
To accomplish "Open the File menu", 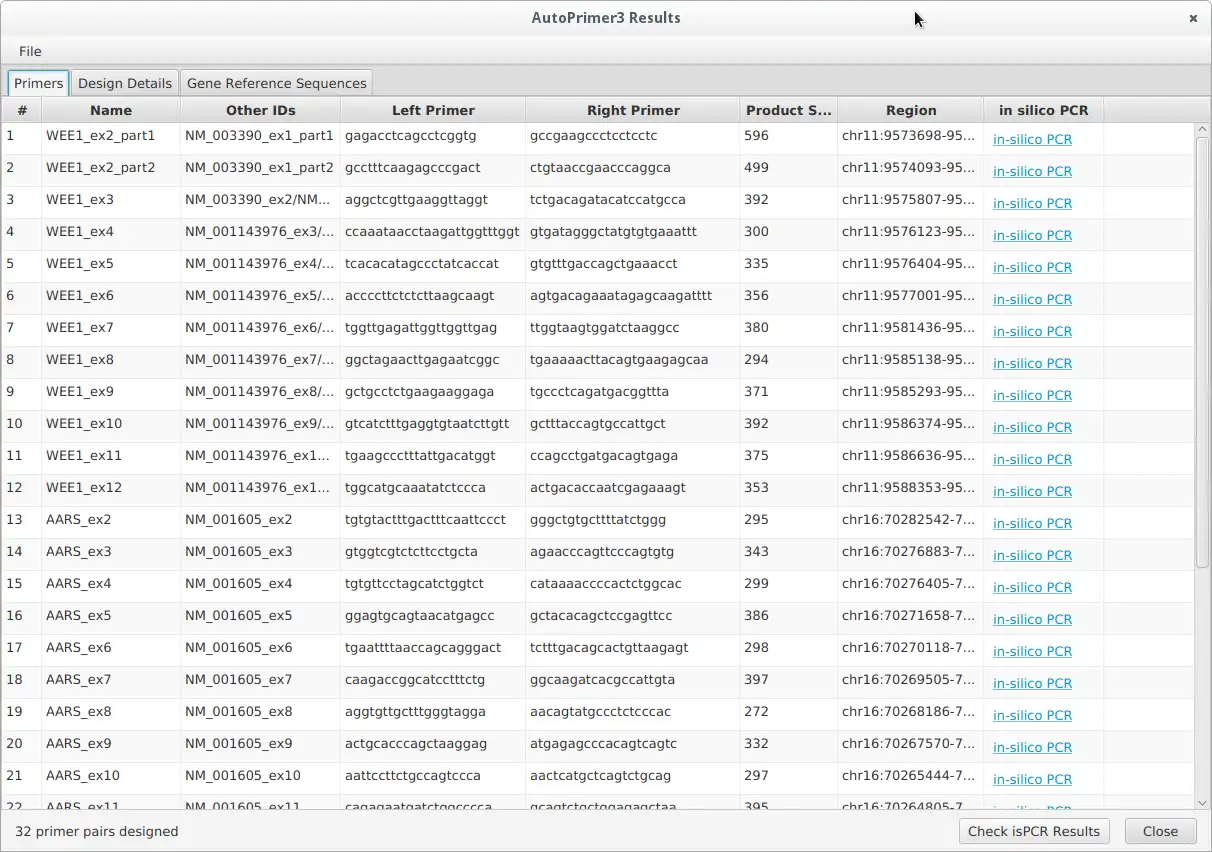I will 30,51.
